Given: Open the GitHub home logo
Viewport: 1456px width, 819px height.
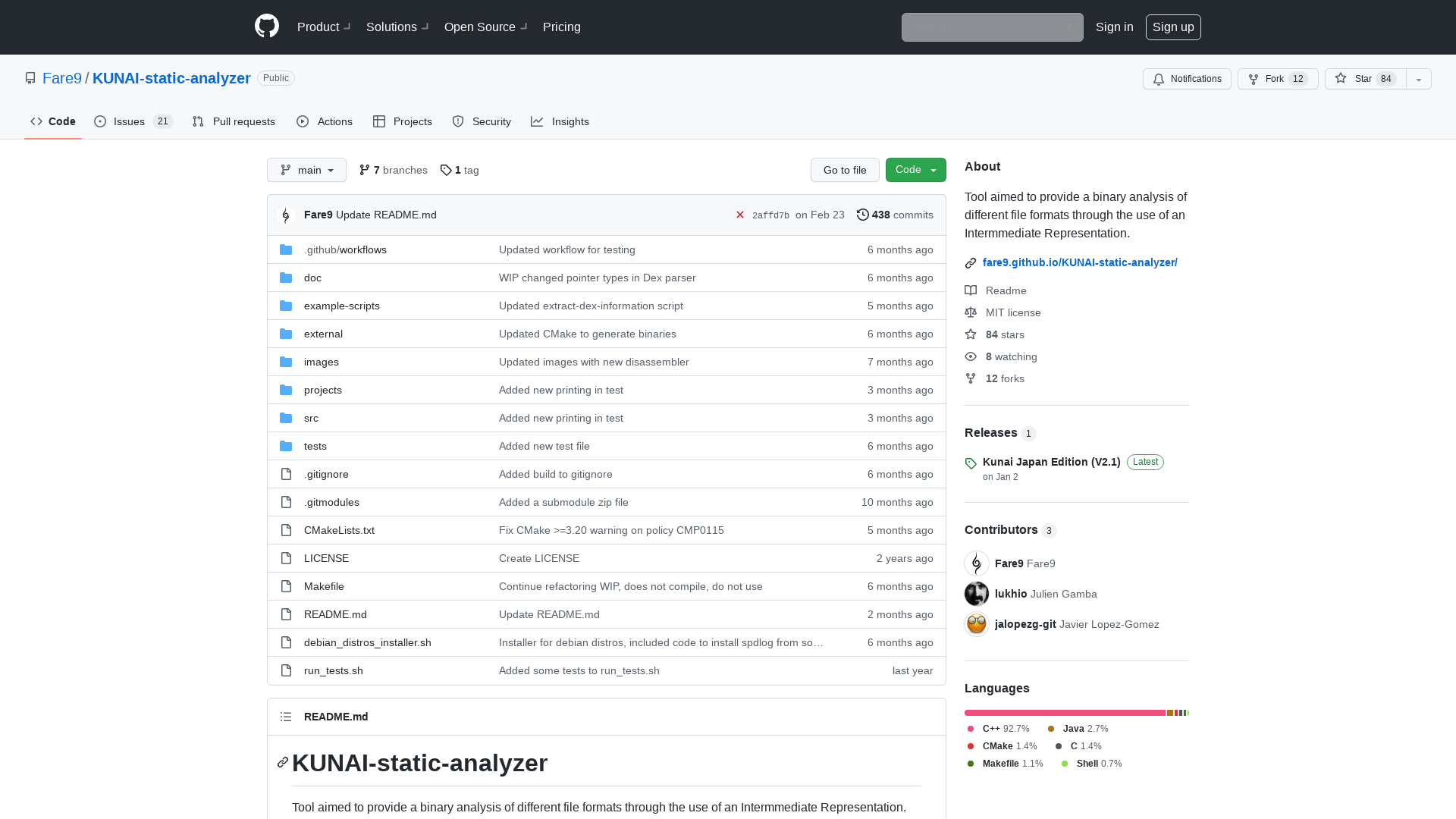Looking at the screenshot, I should 267,27.
